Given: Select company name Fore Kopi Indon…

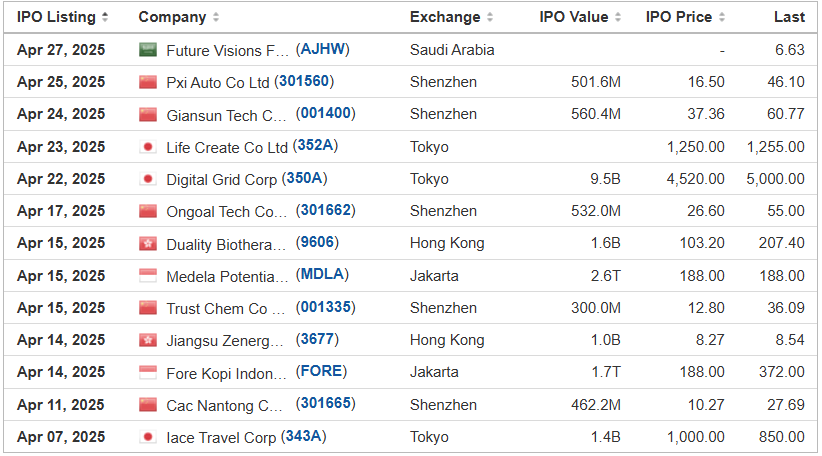Looking at the screenshot, I should click(226, 374).
